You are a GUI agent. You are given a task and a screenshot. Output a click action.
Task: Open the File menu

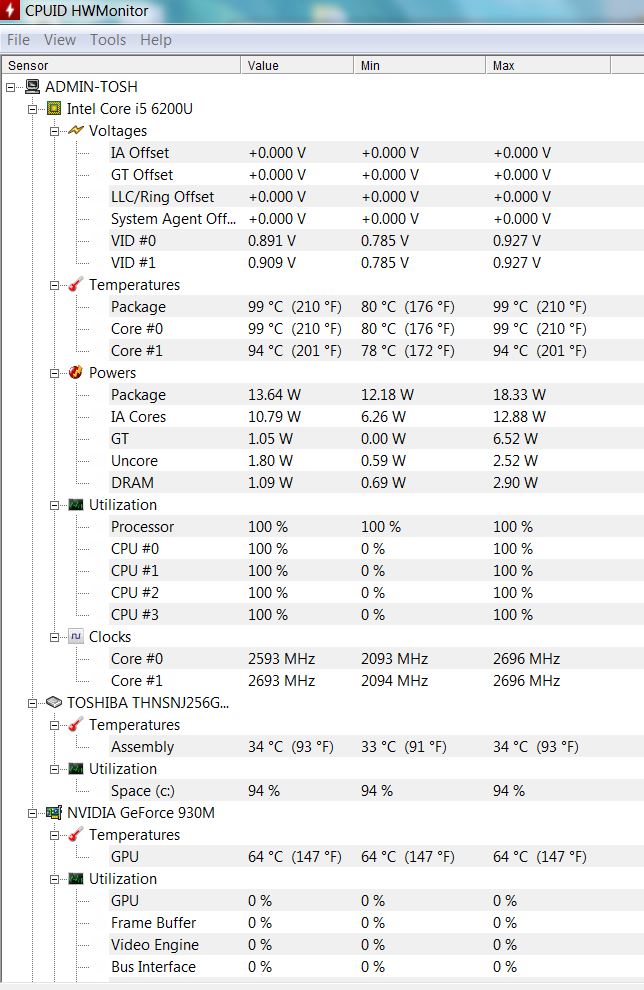tap(18, 40)
